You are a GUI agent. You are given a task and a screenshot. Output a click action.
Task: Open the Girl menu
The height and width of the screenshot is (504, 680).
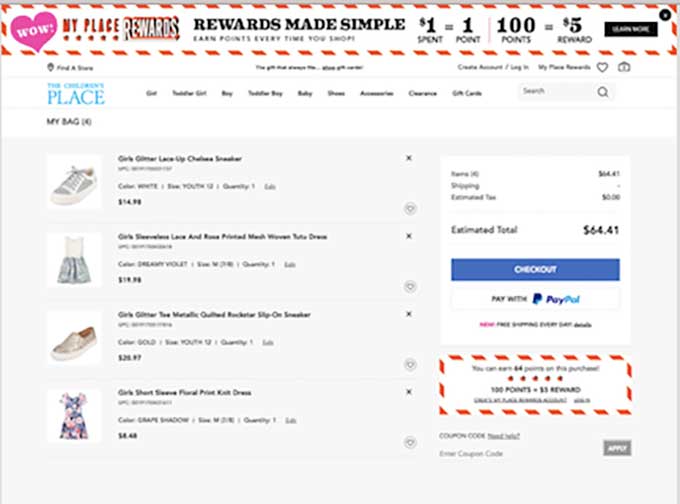(x=151, y=93)
